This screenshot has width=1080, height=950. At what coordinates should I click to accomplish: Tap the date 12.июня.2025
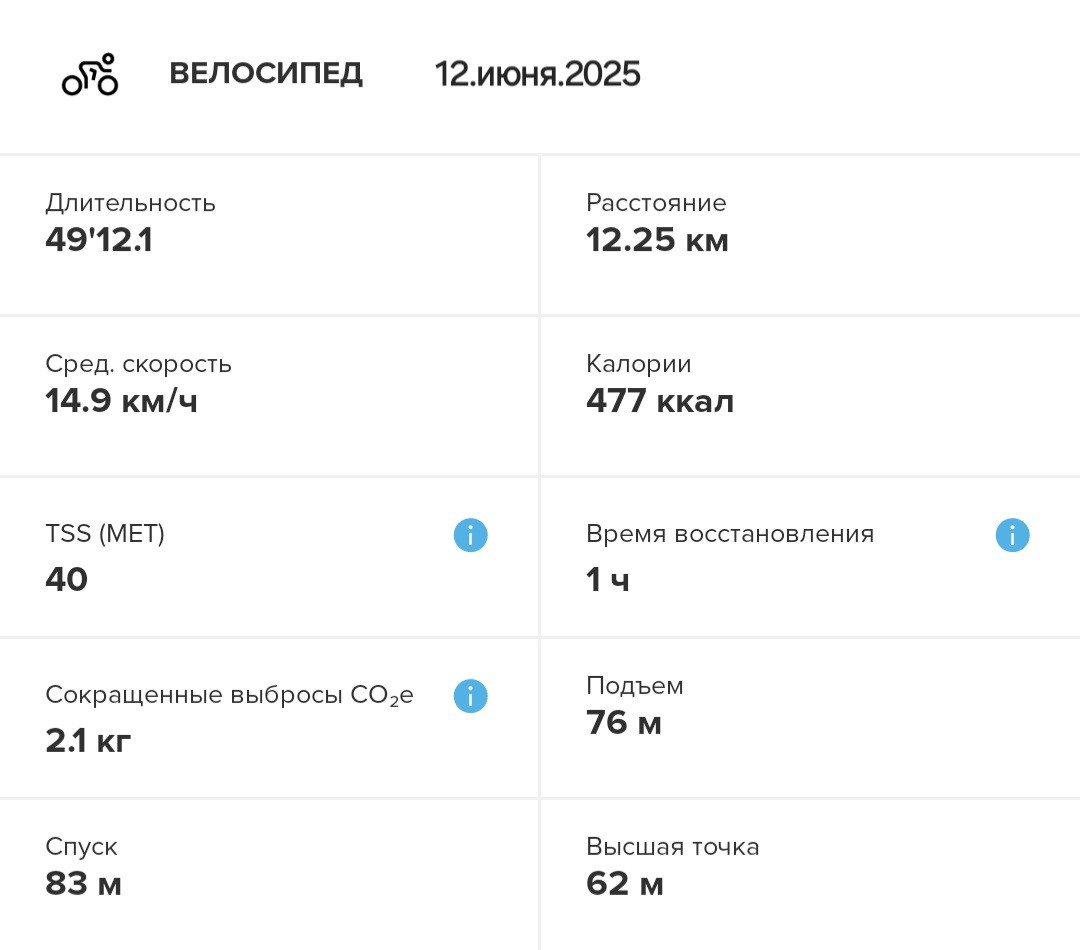(x=537, y=74)
